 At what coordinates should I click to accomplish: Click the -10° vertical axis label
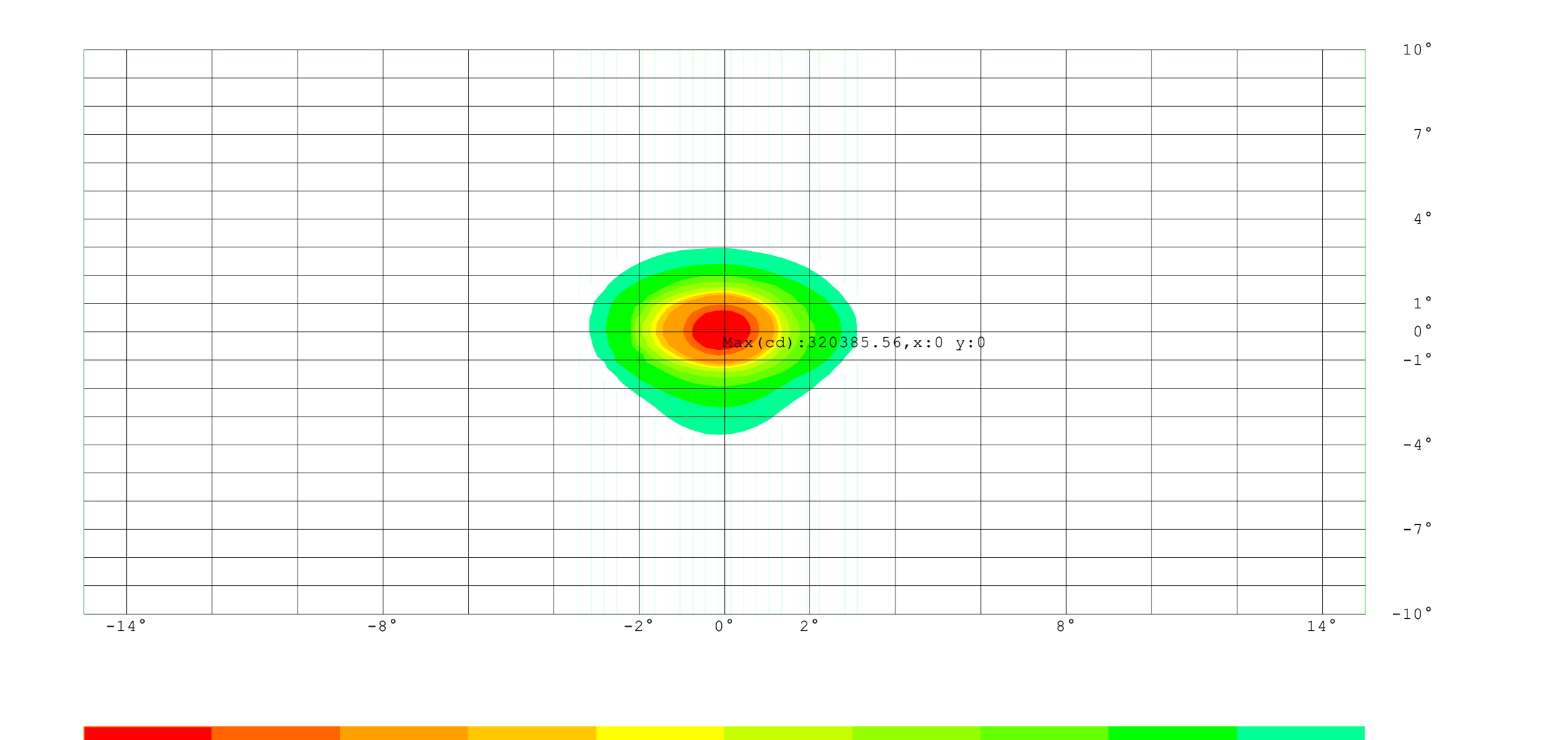(1412, 614)
